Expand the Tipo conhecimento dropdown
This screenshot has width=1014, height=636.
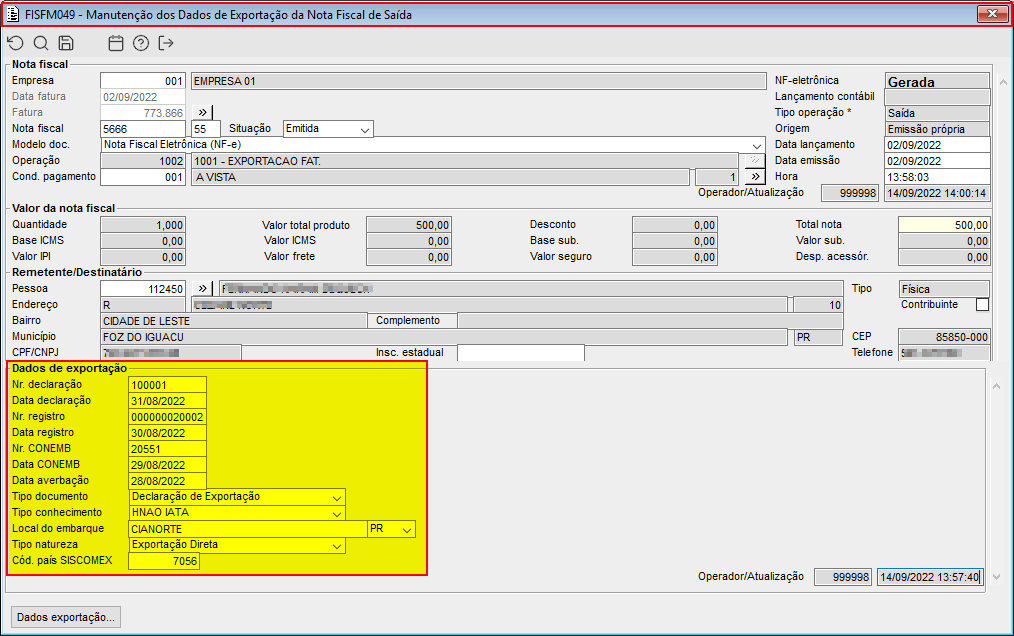337,513
